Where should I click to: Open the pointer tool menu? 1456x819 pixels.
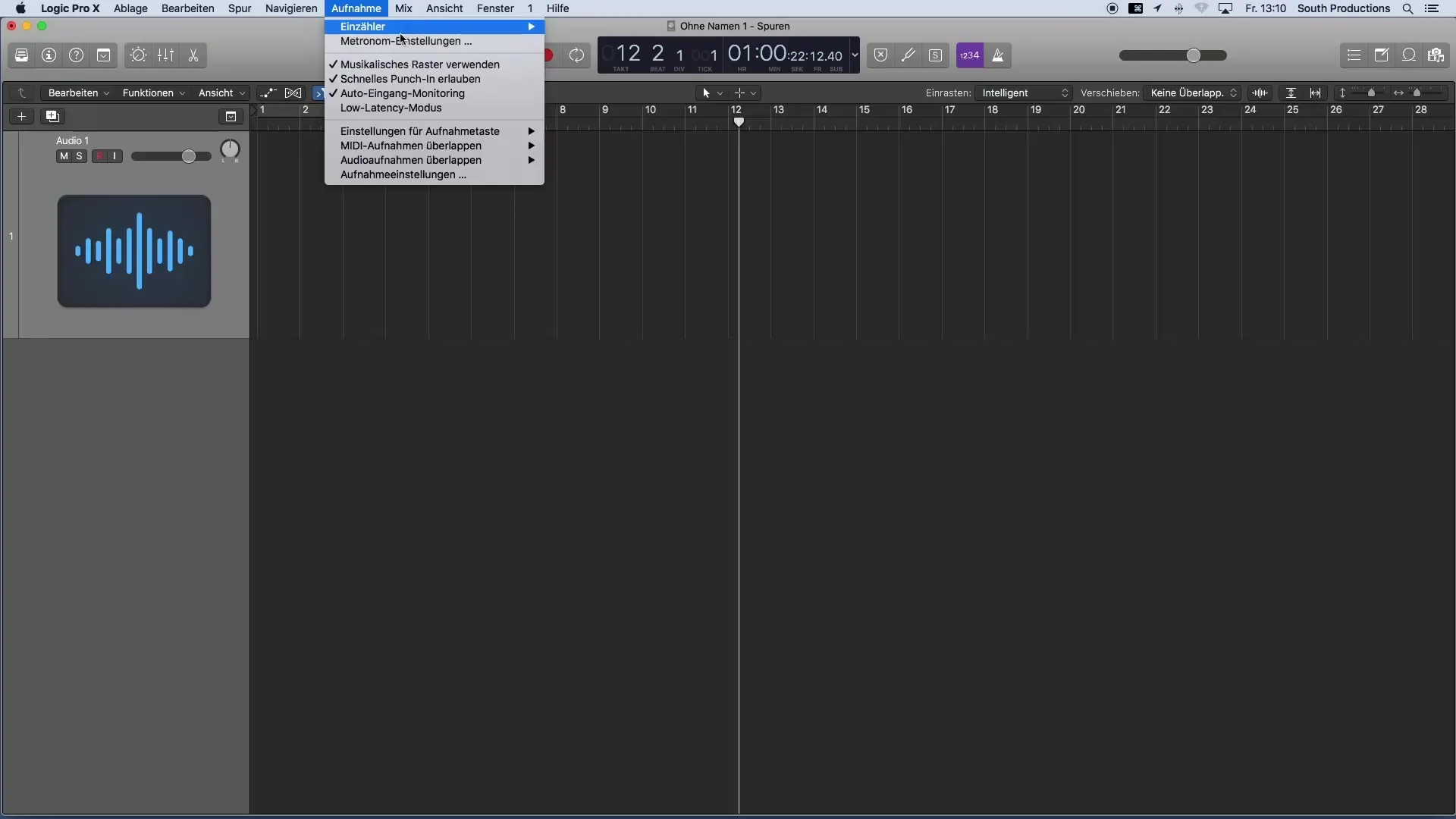(x=712, y=93)
